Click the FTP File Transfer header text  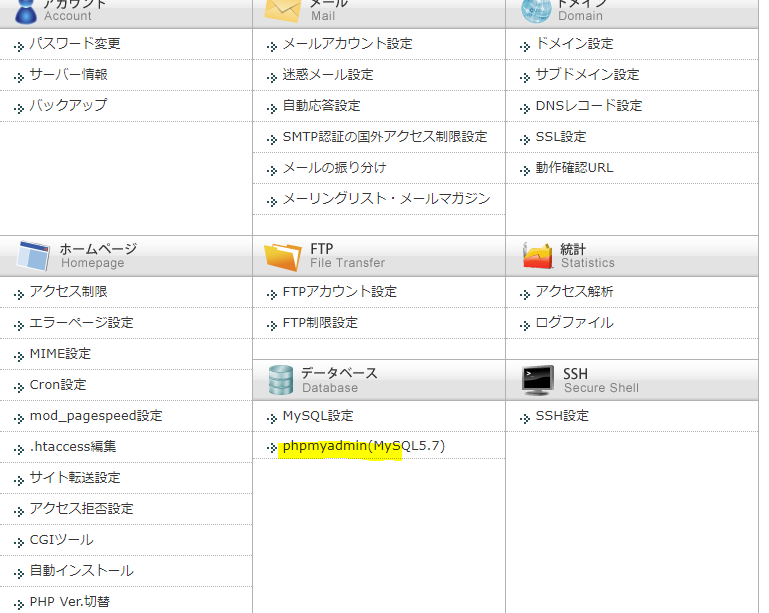click(x=347, y=256)
